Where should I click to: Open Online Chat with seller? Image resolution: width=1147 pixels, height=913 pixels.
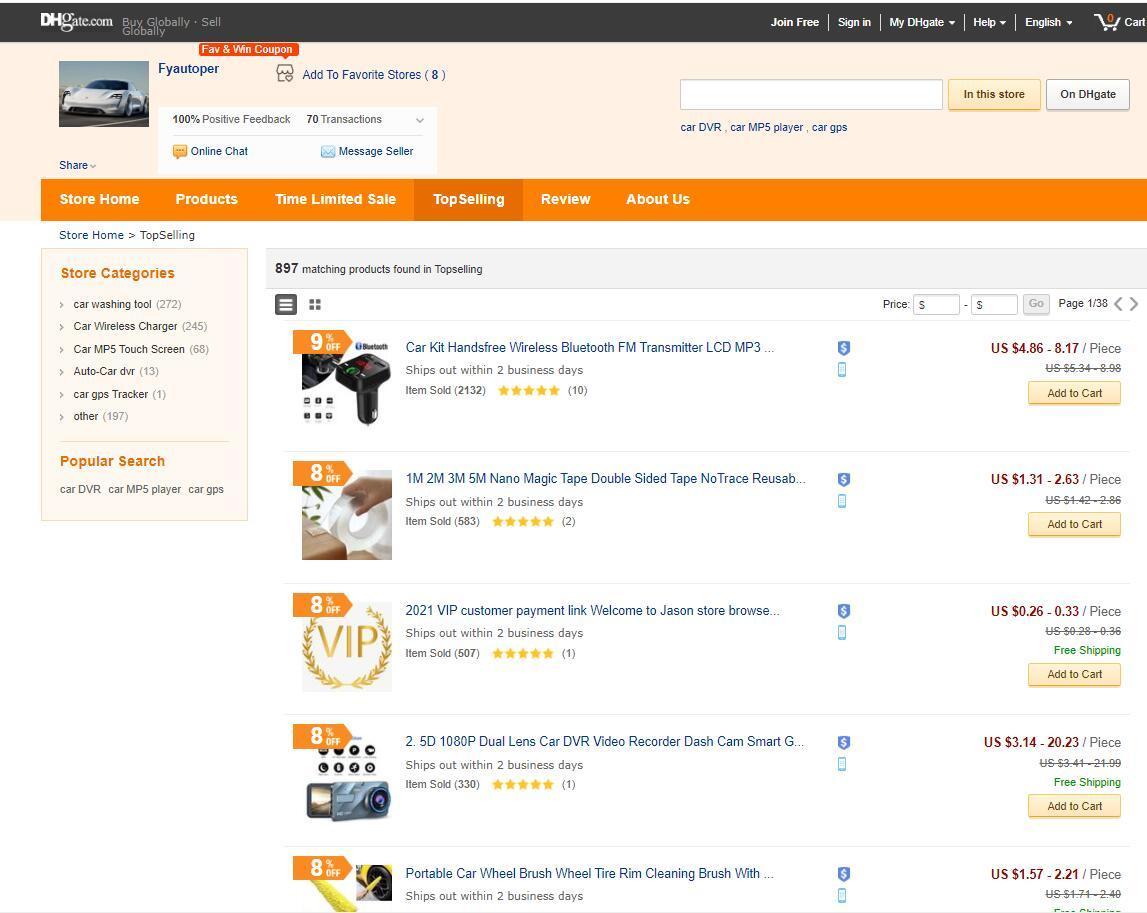point(180,152)
